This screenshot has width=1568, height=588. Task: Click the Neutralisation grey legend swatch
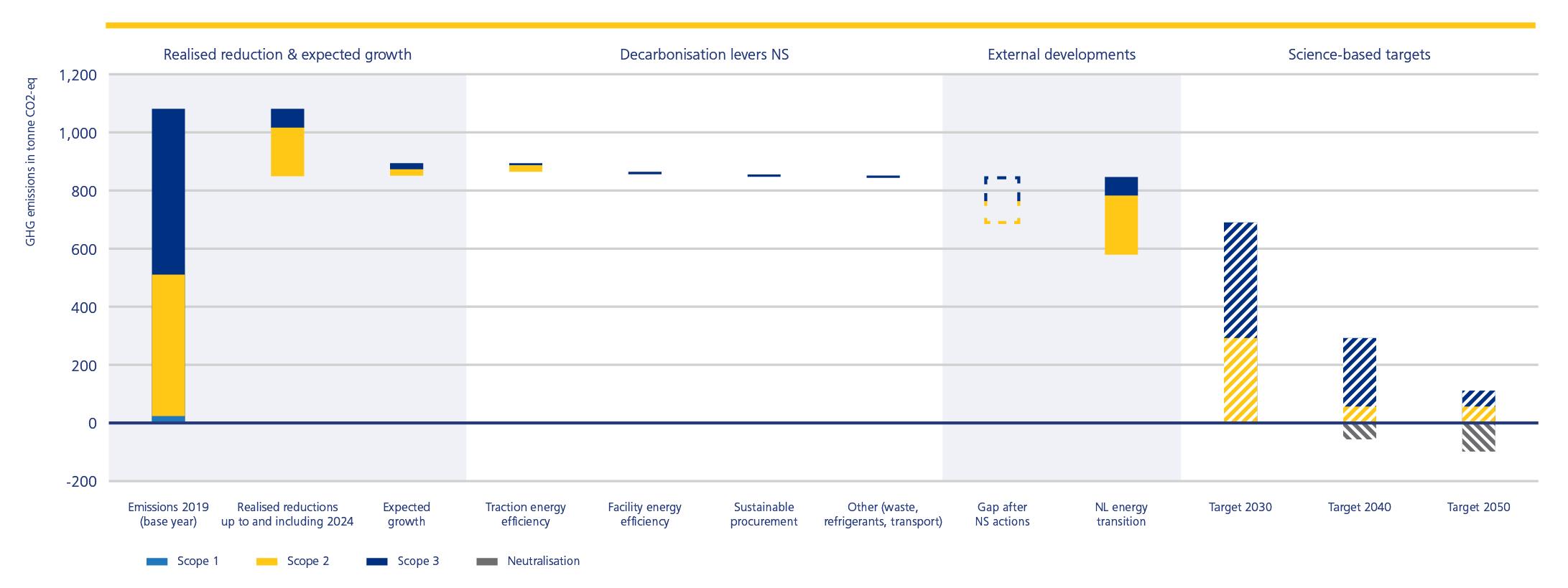click(487, 561)
